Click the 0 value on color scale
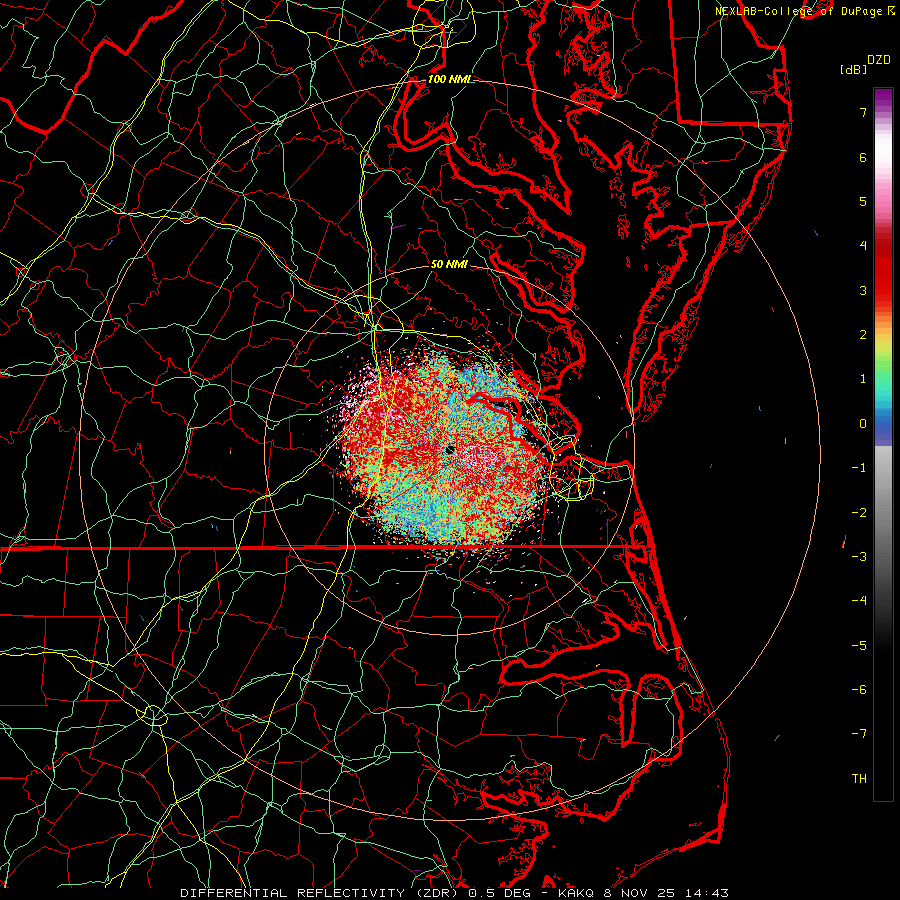Viewport: 900px width, 900px height. [863, 424]
